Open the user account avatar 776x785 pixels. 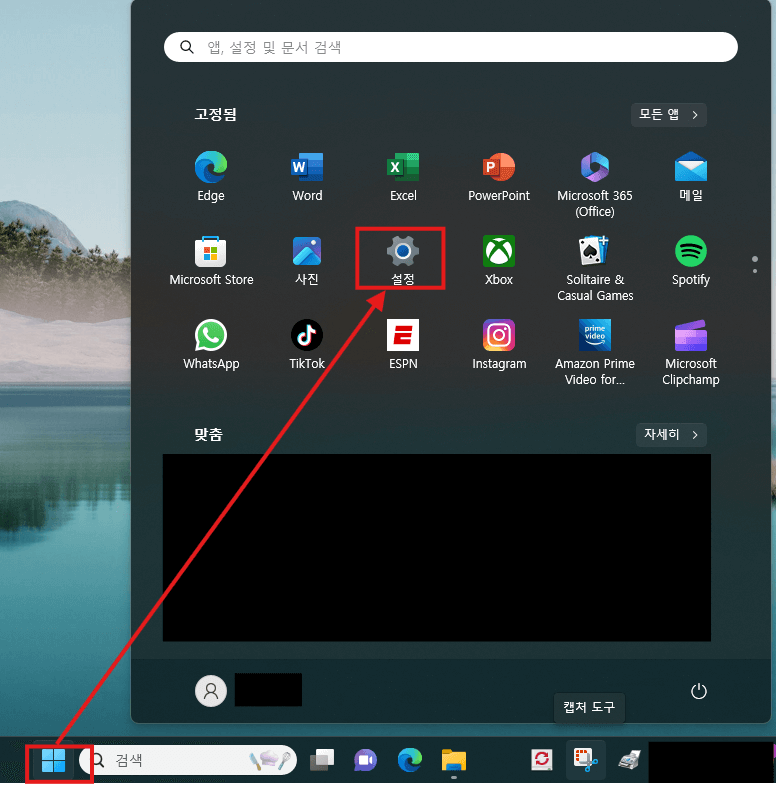211,691
